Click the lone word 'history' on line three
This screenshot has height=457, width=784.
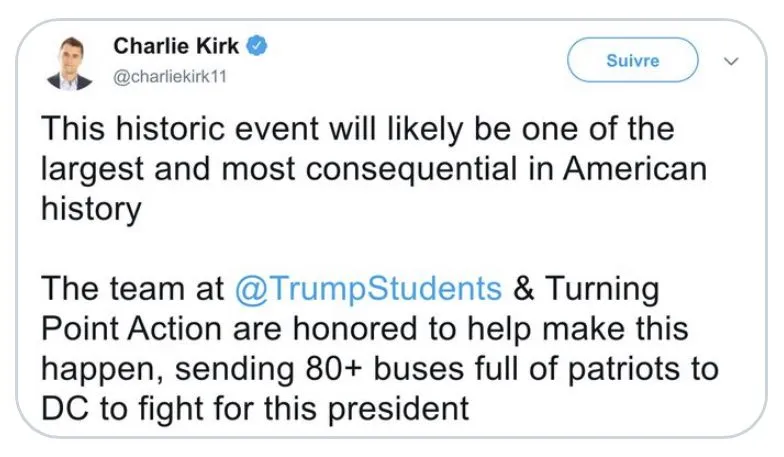click(x=89, y=209)
